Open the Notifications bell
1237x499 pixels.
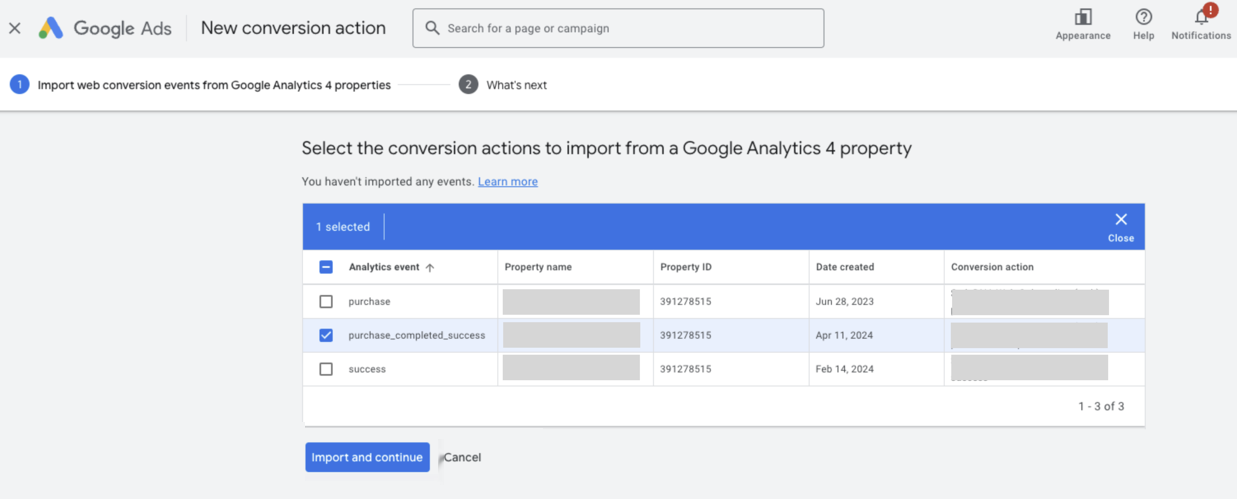click(x=1201, y=18)
